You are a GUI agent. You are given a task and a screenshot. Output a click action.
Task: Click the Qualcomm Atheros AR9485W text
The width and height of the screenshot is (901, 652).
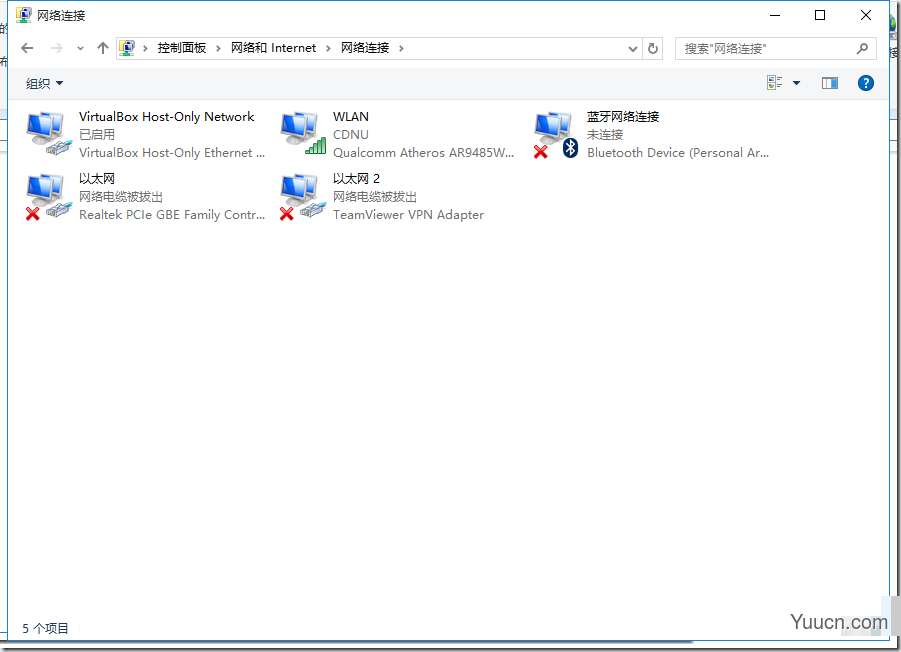423,153
